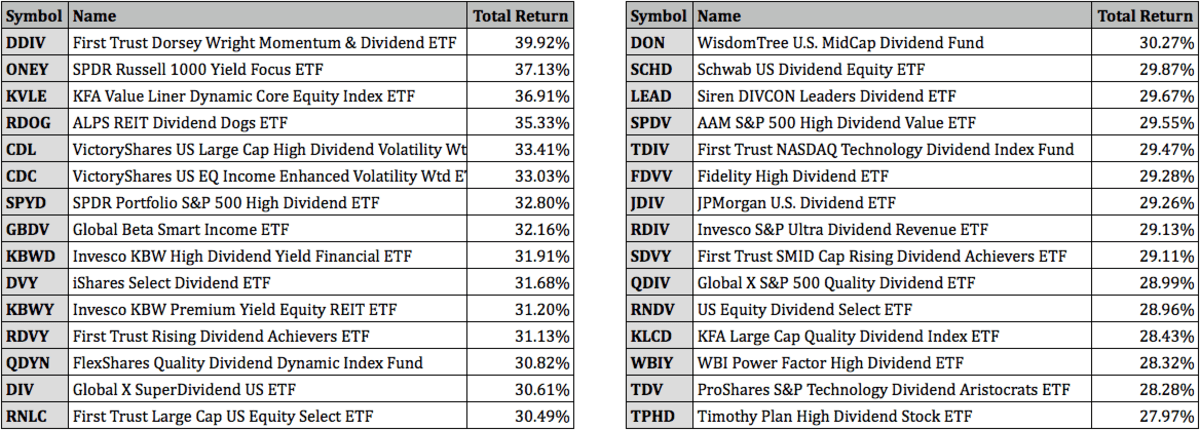Click the Schwab US Dividend Equity ETF name
This screenshot has height=430, width=1200.
click(x=811, y=69)
